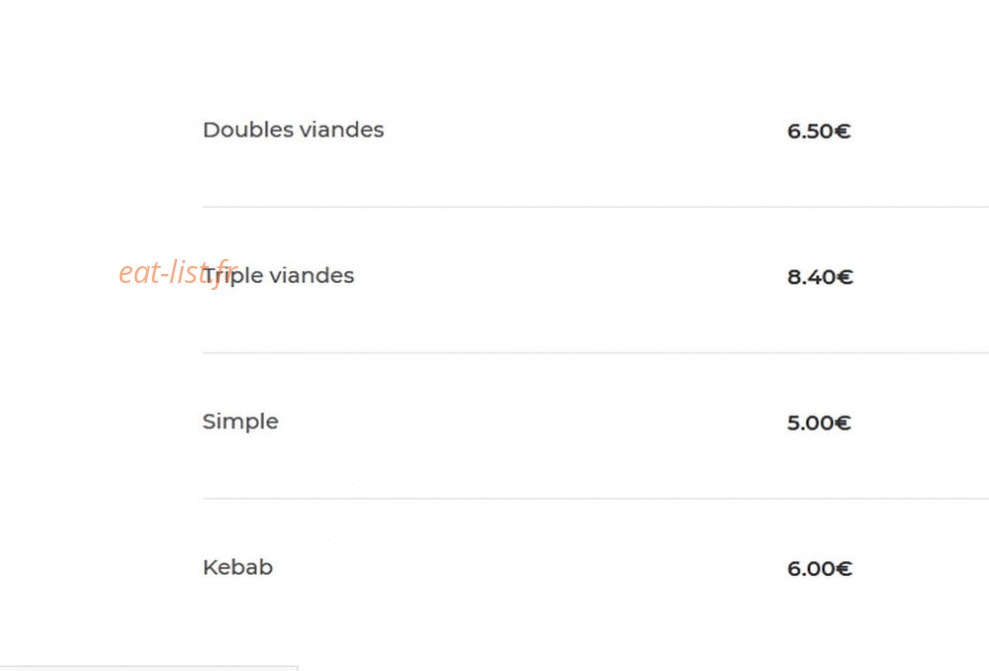Click the euro symbol after 8.40
Image resolution: width=989 pixels, height=671 pixels.
point(845,277)
